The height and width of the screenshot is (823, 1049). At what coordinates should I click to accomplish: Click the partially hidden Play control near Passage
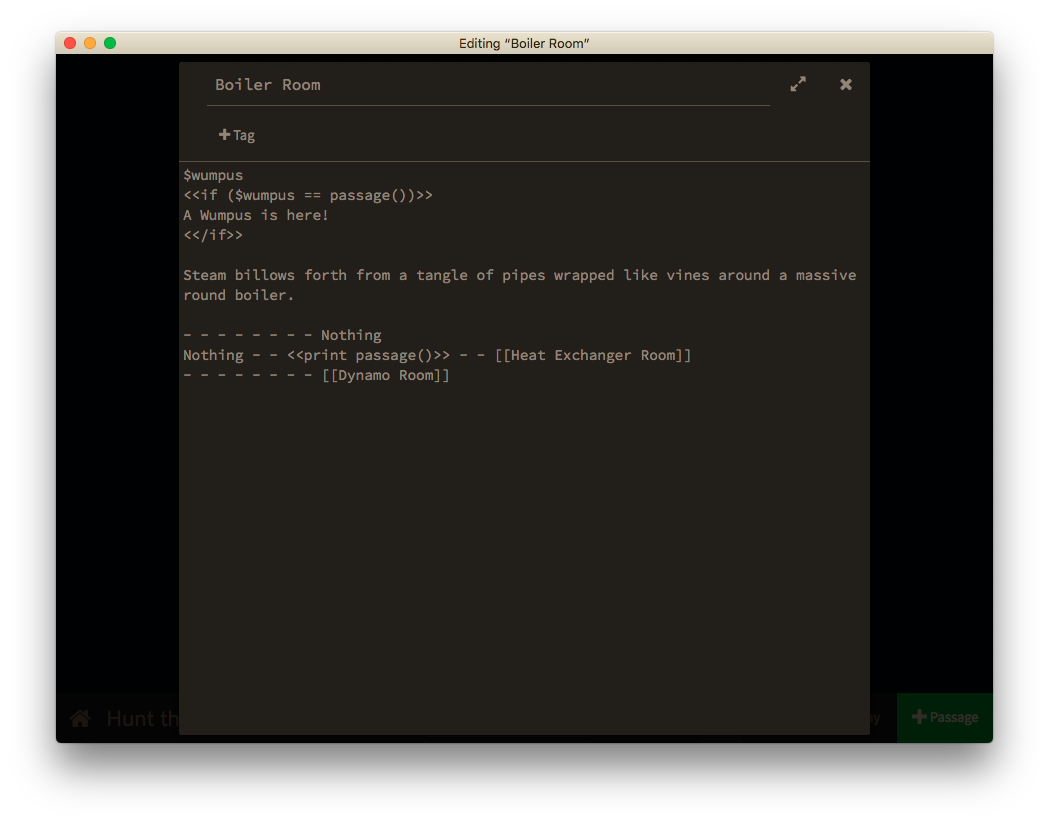tap(872, 717)
